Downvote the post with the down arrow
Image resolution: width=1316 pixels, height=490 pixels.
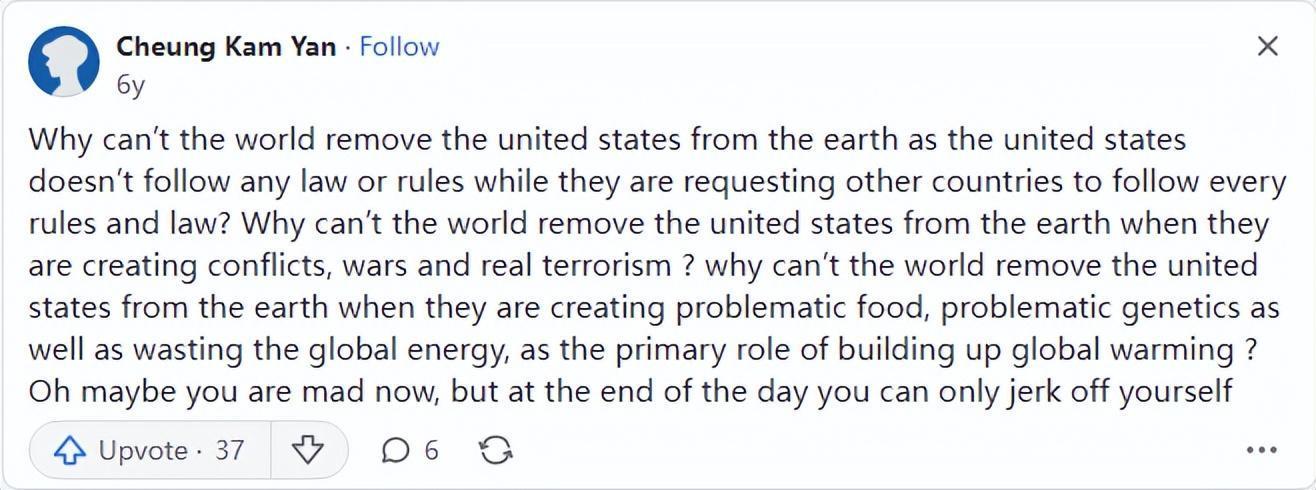308,451
